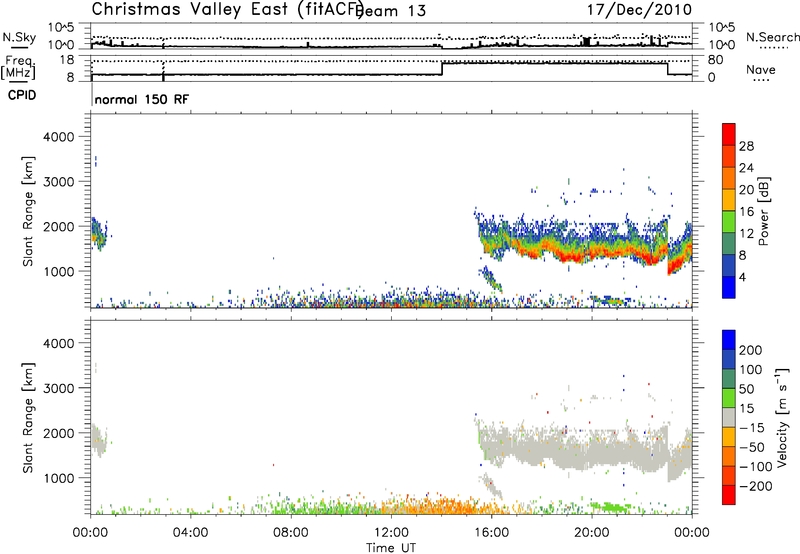The height and width of the screenshot is (554, 800).
Task: Click the 'N.Sky' legend label
Action: coord(19,37)
